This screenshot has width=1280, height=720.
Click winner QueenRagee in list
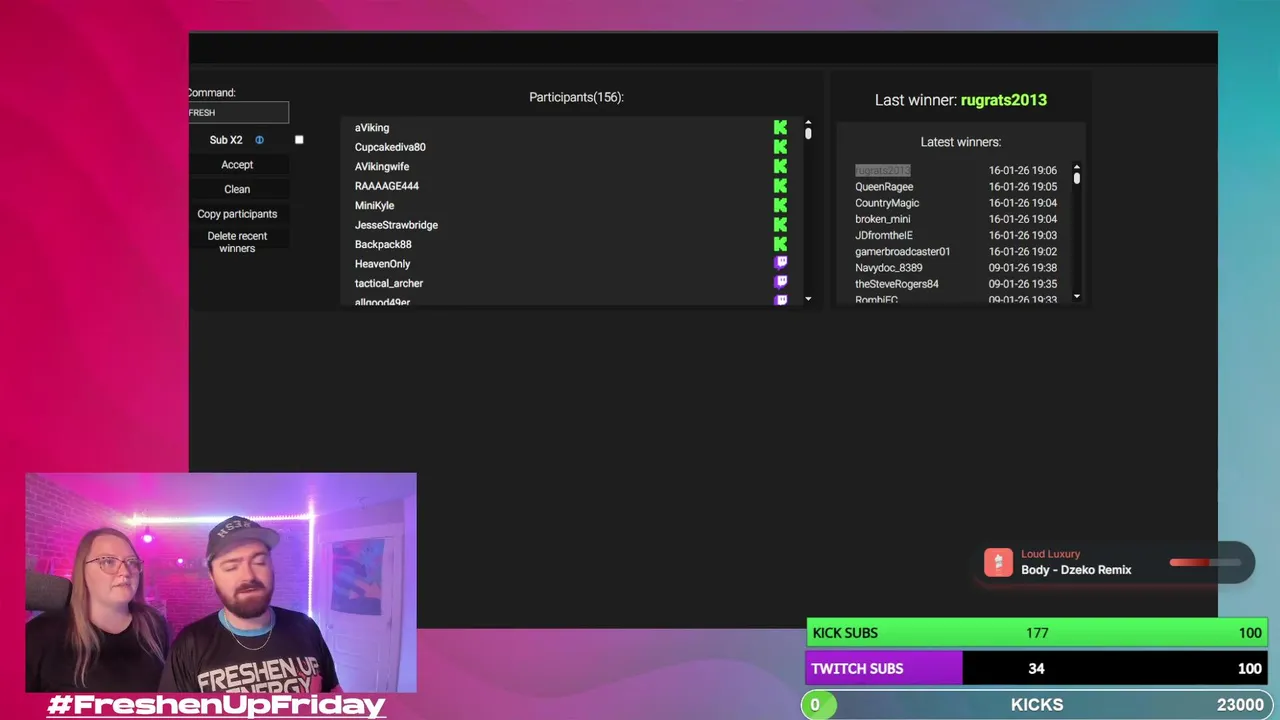884,187
